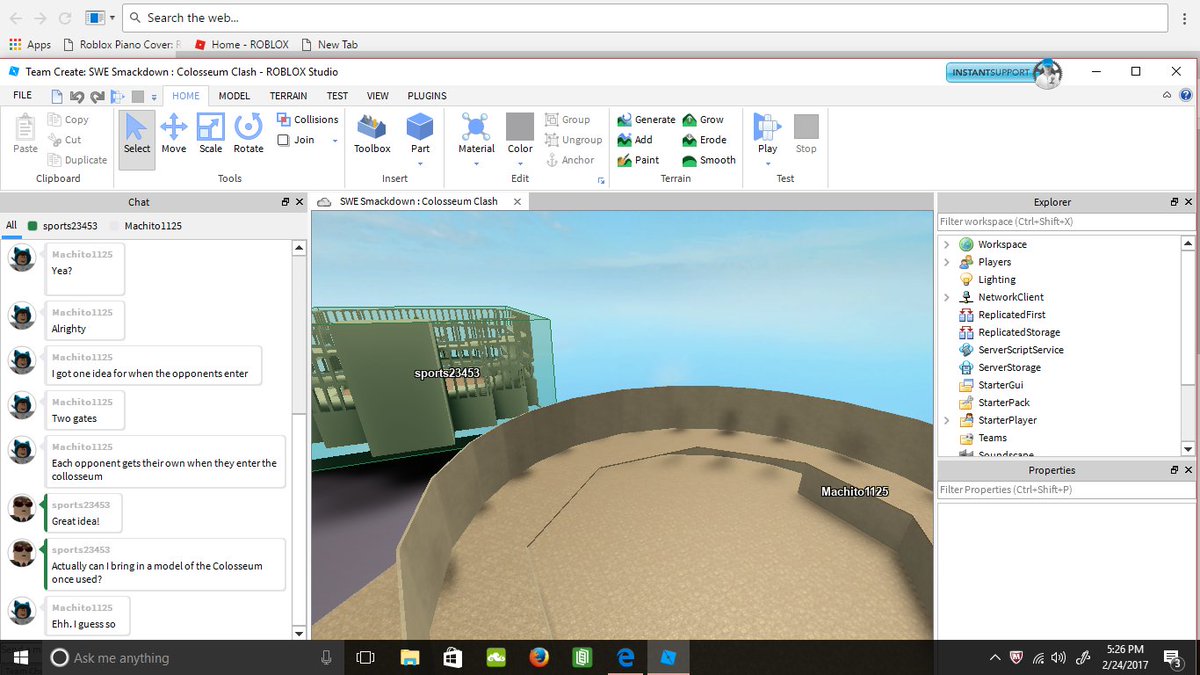
Task: Switch to the TERRAIN ribbon tab
Action: (x=288, y=96)
